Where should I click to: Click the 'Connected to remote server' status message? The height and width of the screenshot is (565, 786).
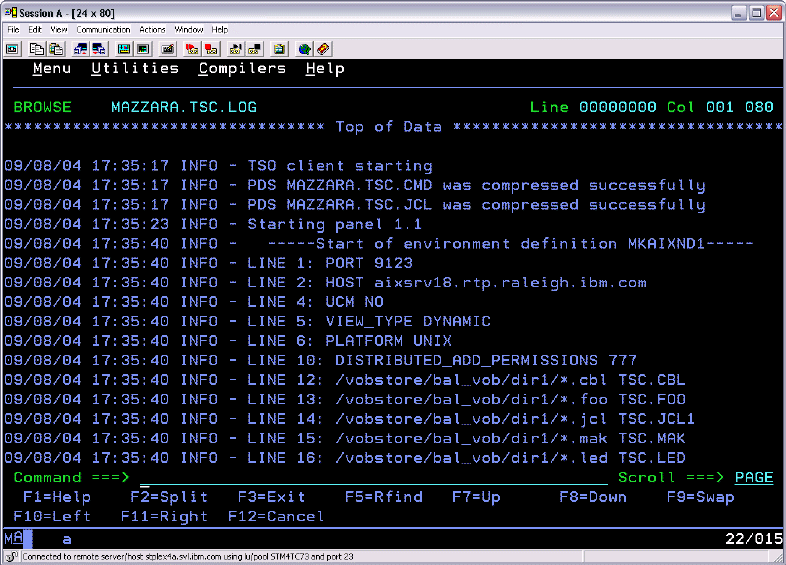(x=187, y=556)
